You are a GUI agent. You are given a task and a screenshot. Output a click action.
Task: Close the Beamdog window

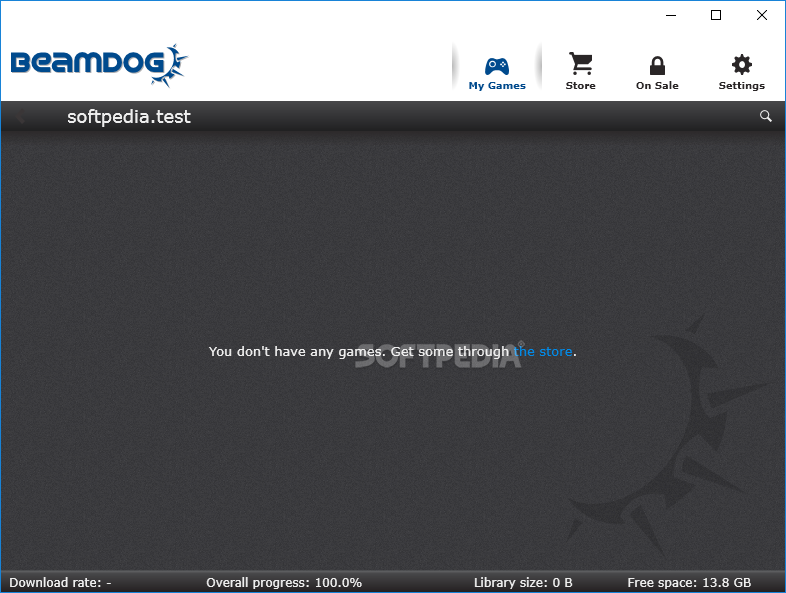click(761, 16)
